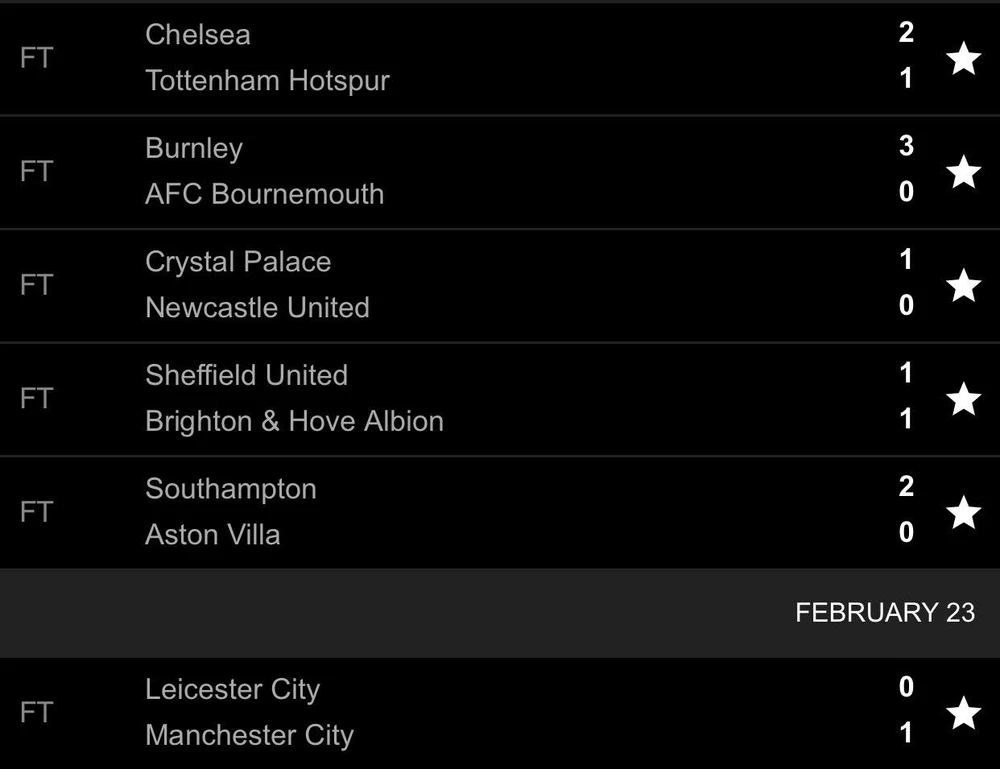The width and height of the screenshot is (1000, 769).
Task: Select Aston Villa team name
Action: [x=212, y=535]
